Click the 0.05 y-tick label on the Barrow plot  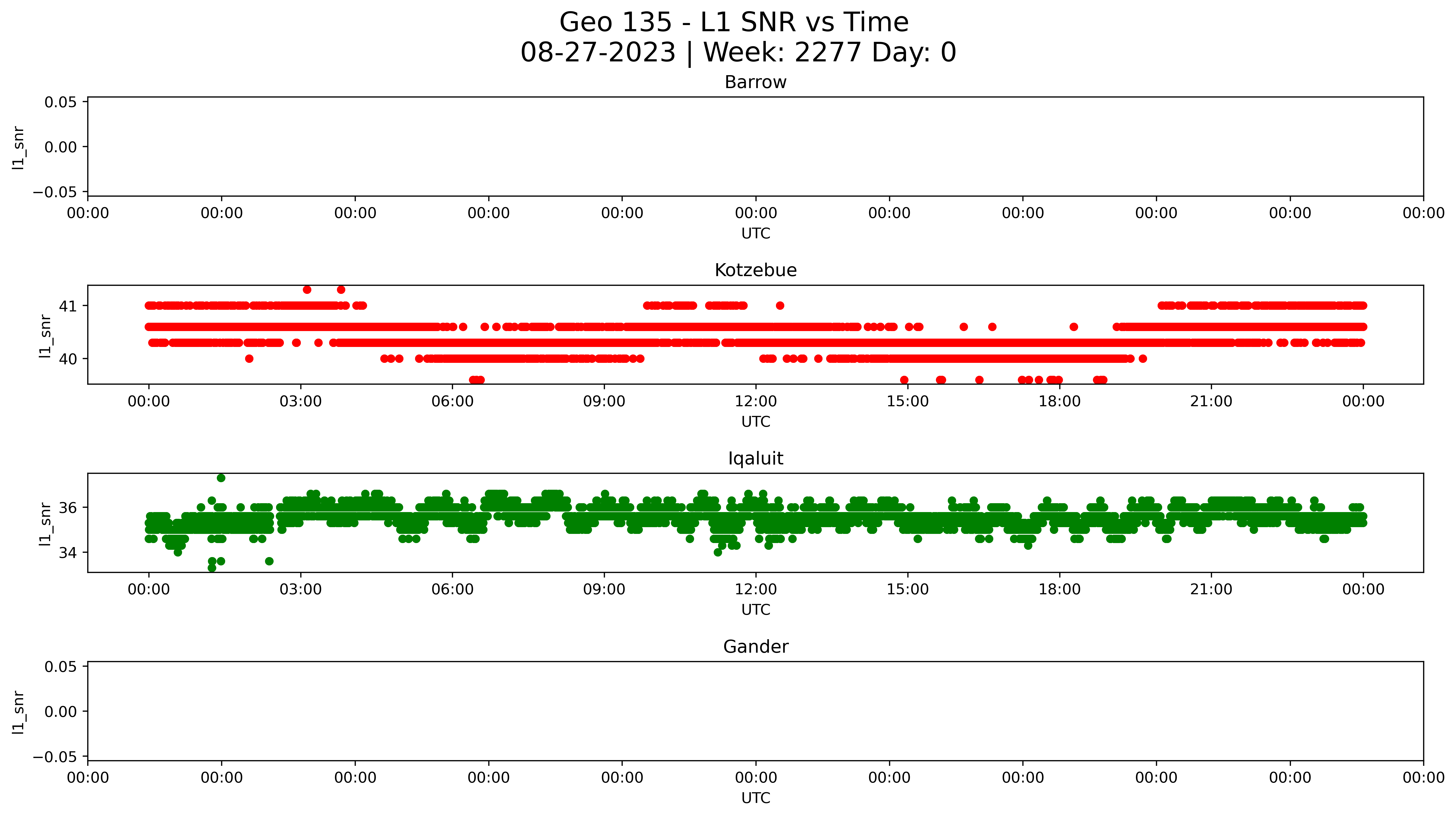click(x=61, y=102)
